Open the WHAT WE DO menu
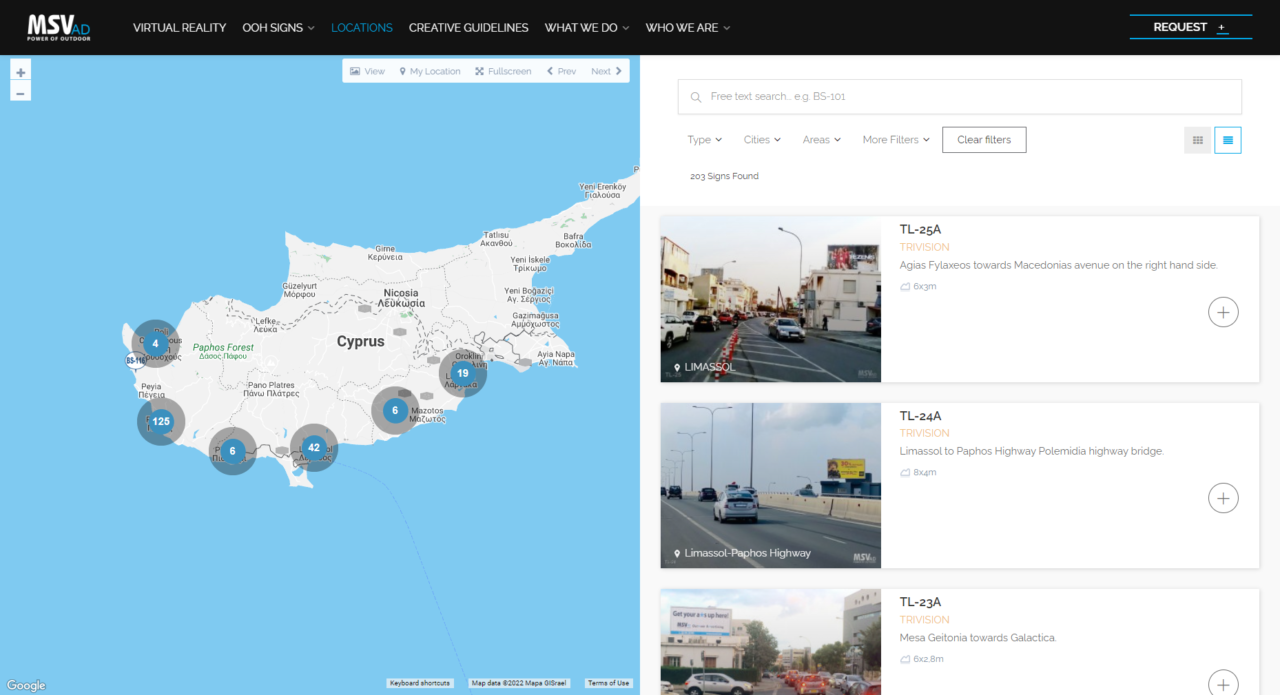The height and width of the screenshot is (695, 1280). click(586, 28)
